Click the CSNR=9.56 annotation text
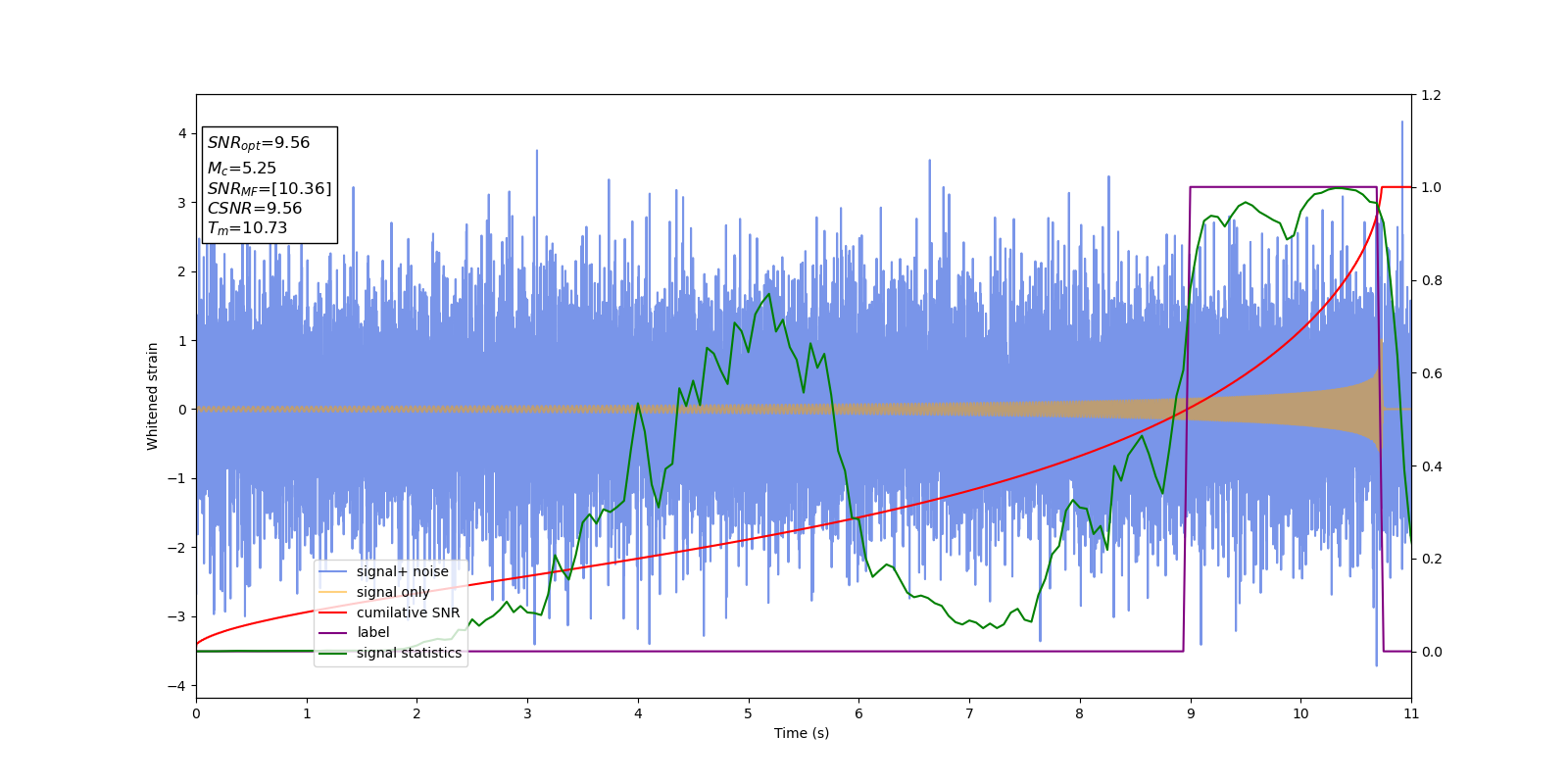The image size is (1568, 784). click(255, 209)
